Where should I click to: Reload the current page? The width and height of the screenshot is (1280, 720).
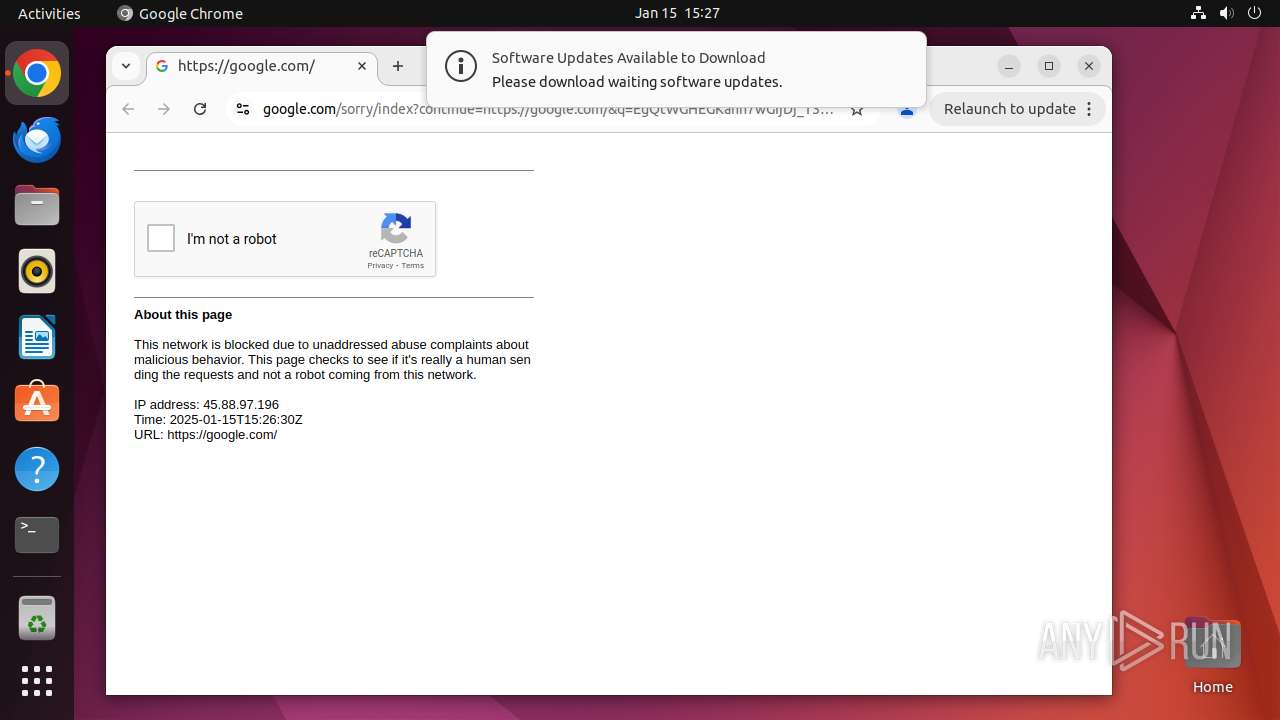click(x=200, y=109)
